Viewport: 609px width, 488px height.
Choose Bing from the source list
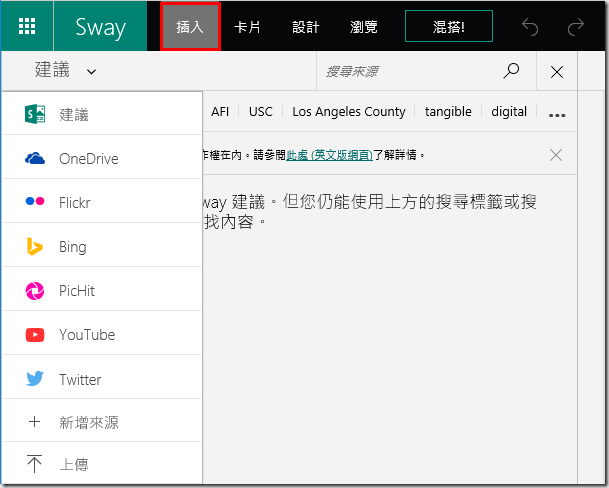coord(102,245)
